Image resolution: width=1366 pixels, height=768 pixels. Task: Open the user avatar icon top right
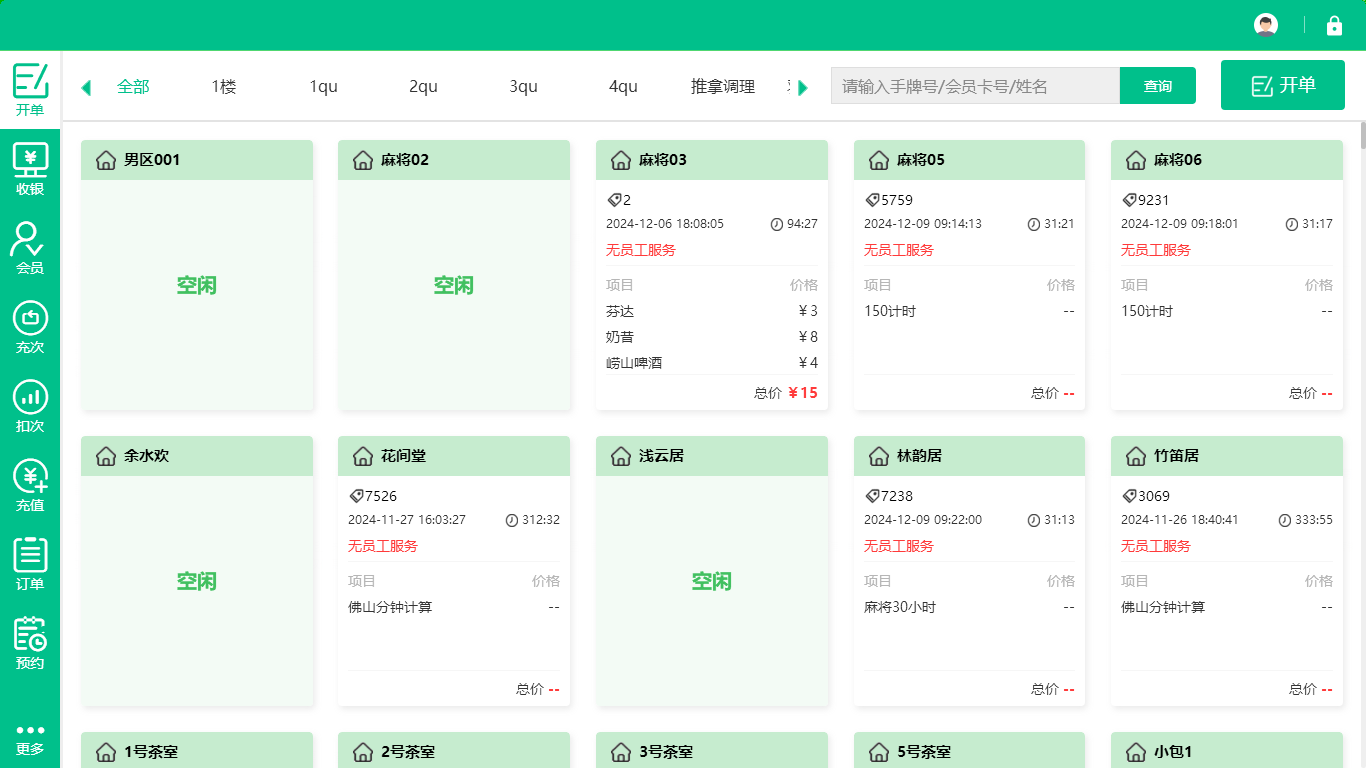point(1265,25)
